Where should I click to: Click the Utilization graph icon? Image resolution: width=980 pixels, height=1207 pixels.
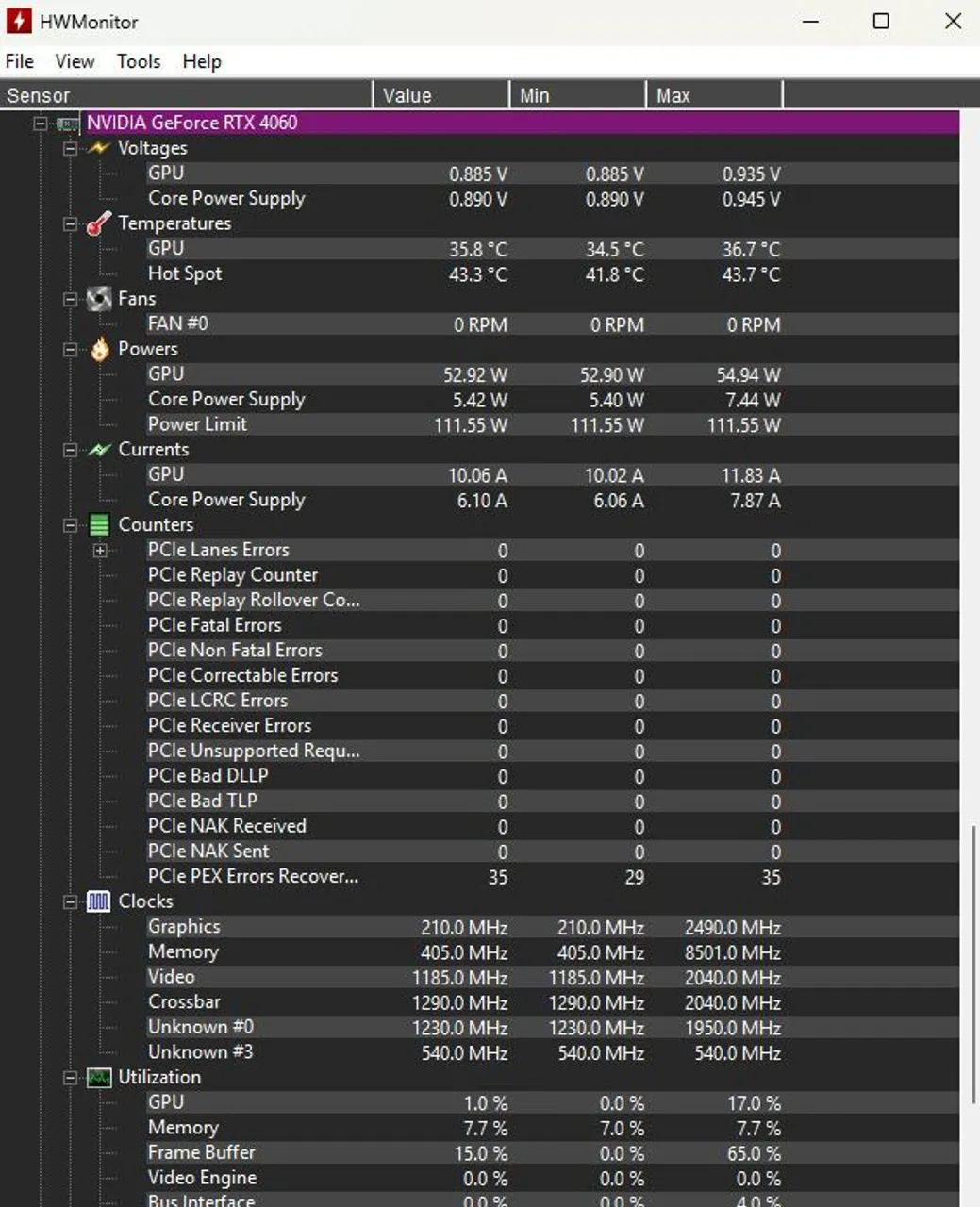click(99, 1078)
